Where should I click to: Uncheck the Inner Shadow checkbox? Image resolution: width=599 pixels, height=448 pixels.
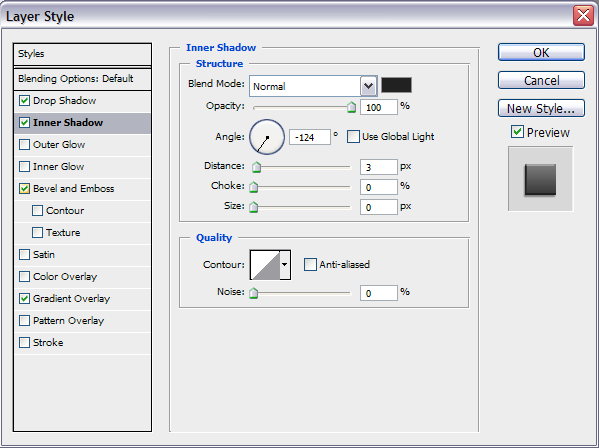tap(24, 123)
